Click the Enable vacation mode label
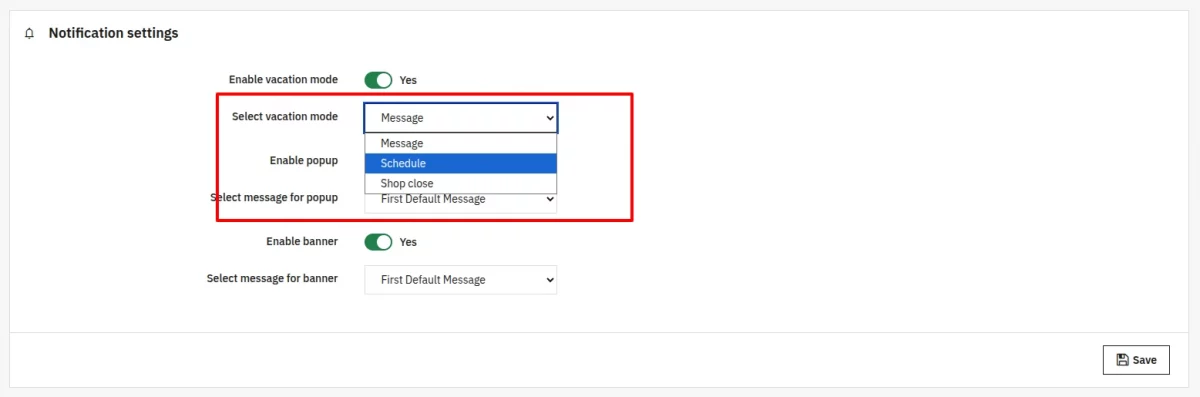This screenshot has width=1200, height=397. [x=283, y=79]
